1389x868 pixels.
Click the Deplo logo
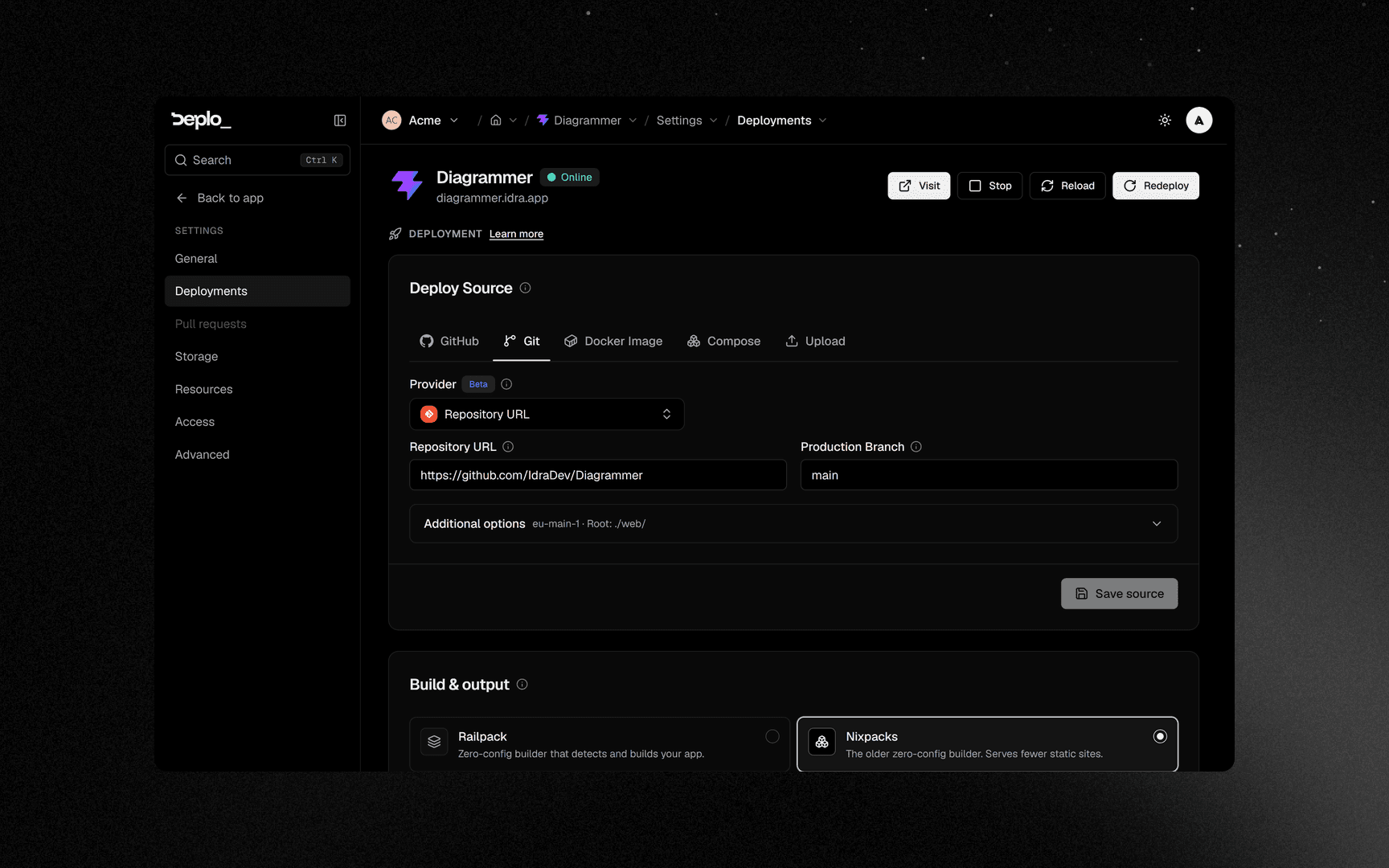coord(201,120)
